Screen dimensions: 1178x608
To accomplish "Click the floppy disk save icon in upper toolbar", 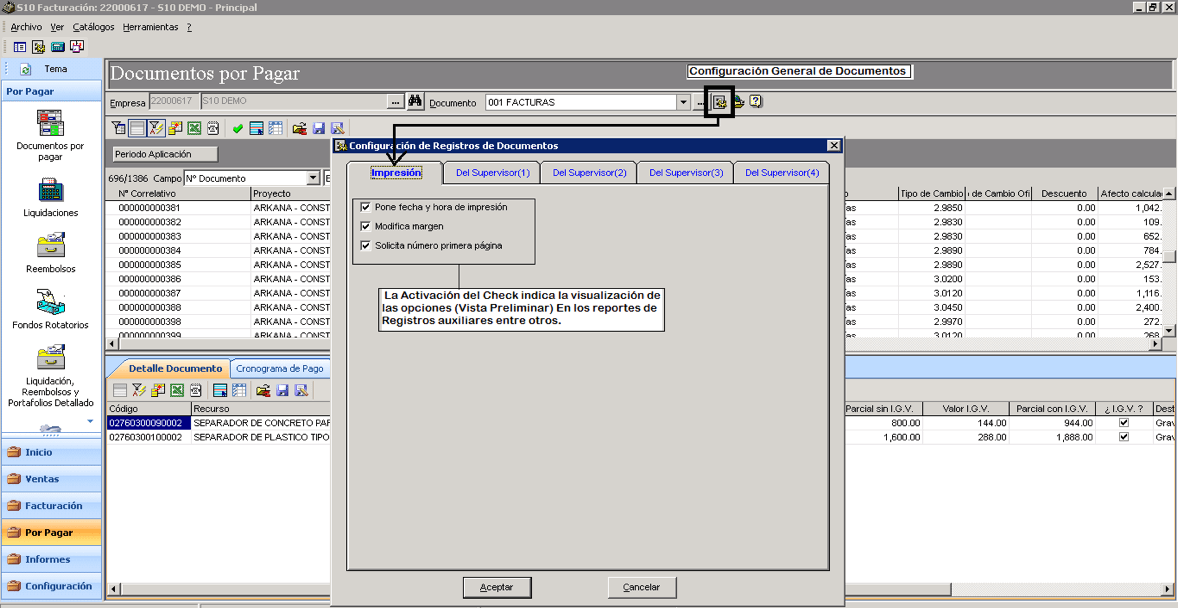I will tap(318, 129).
